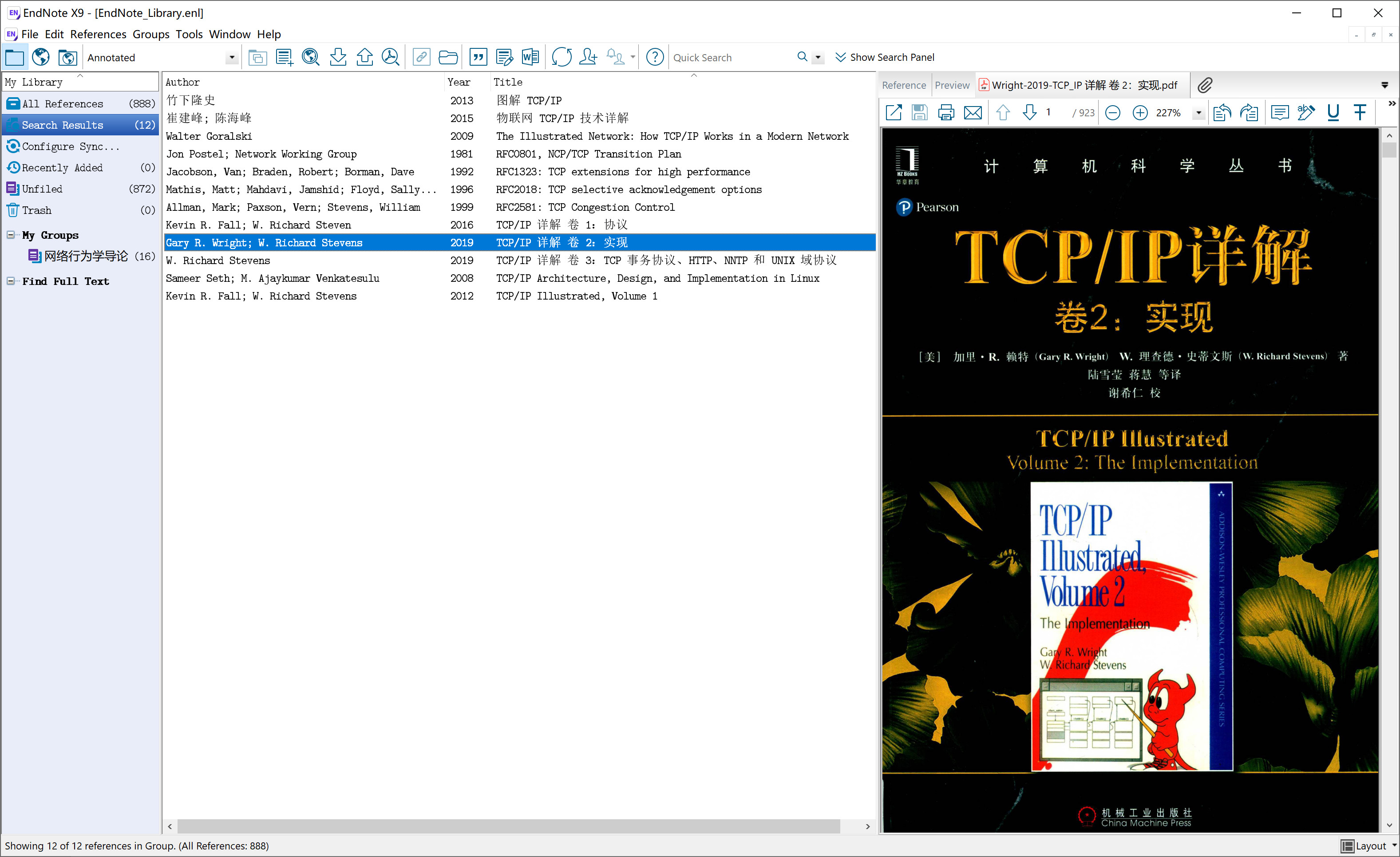Click the Help question mark icon
Screen dimensions: 1400x857
pyautogui.click(x=655, y=57)
